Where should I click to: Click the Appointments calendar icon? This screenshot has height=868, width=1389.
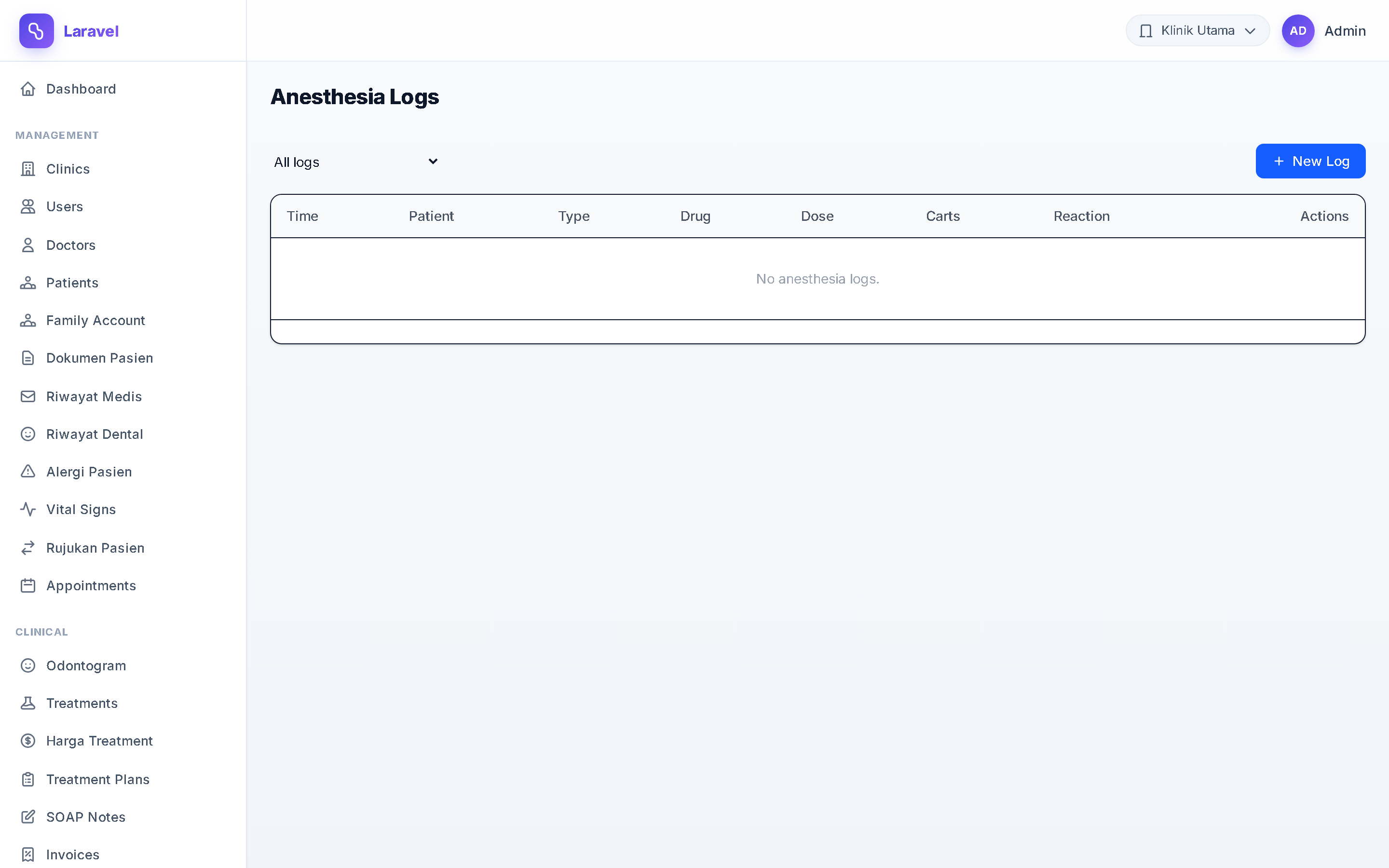coord(27,585)
